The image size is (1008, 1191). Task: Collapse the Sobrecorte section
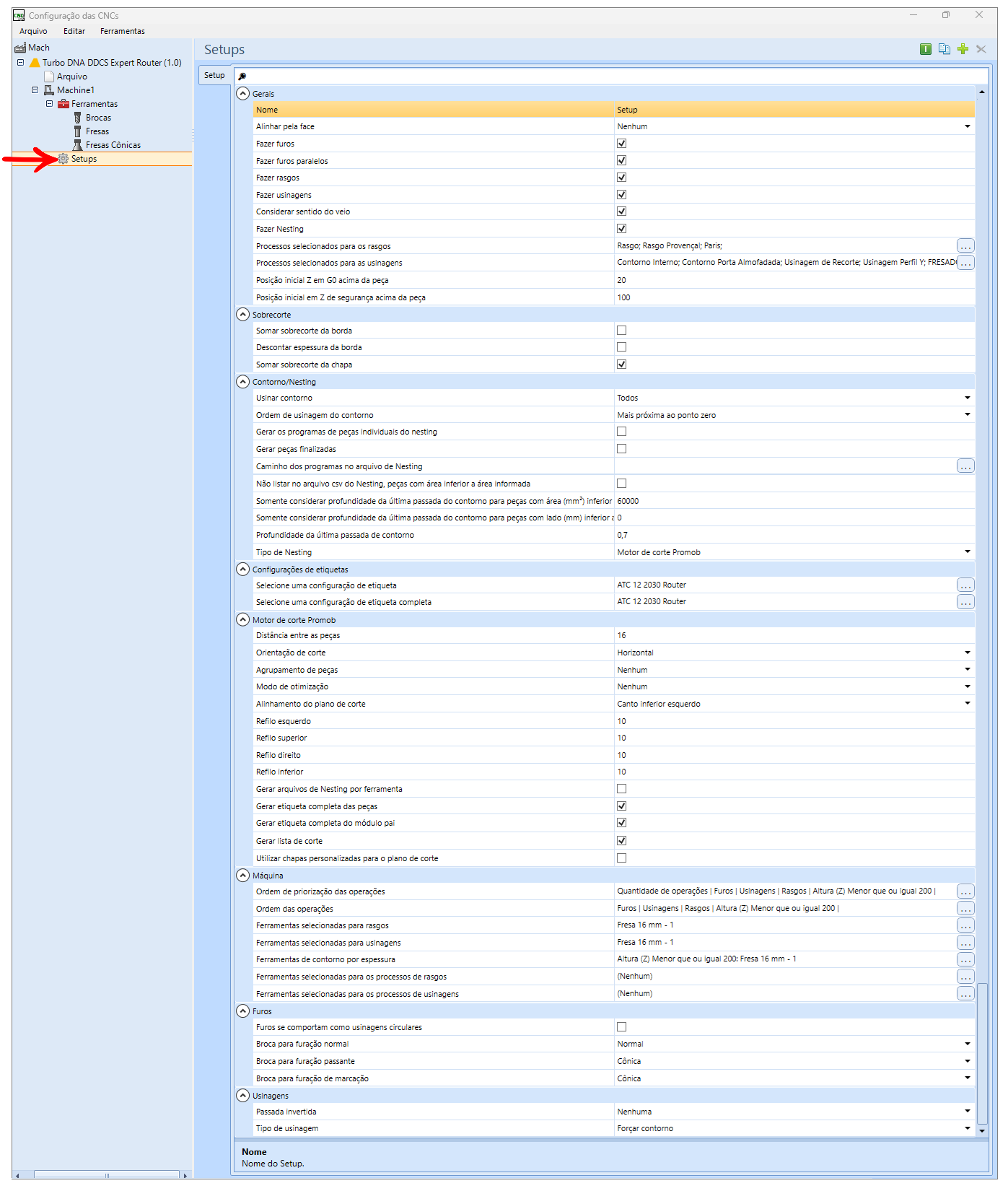point(243,314)
